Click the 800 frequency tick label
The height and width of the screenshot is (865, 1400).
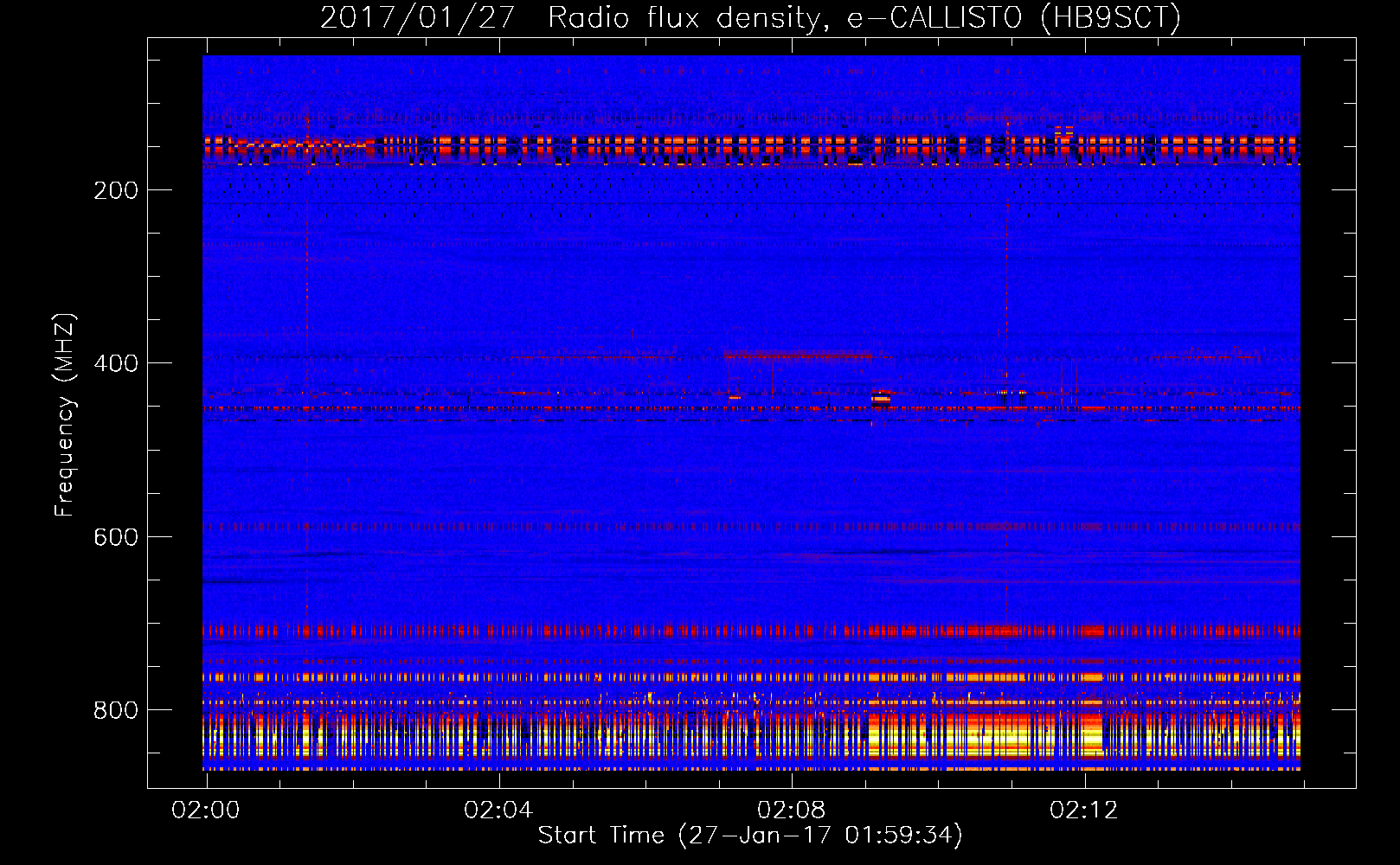click(116, 710)
